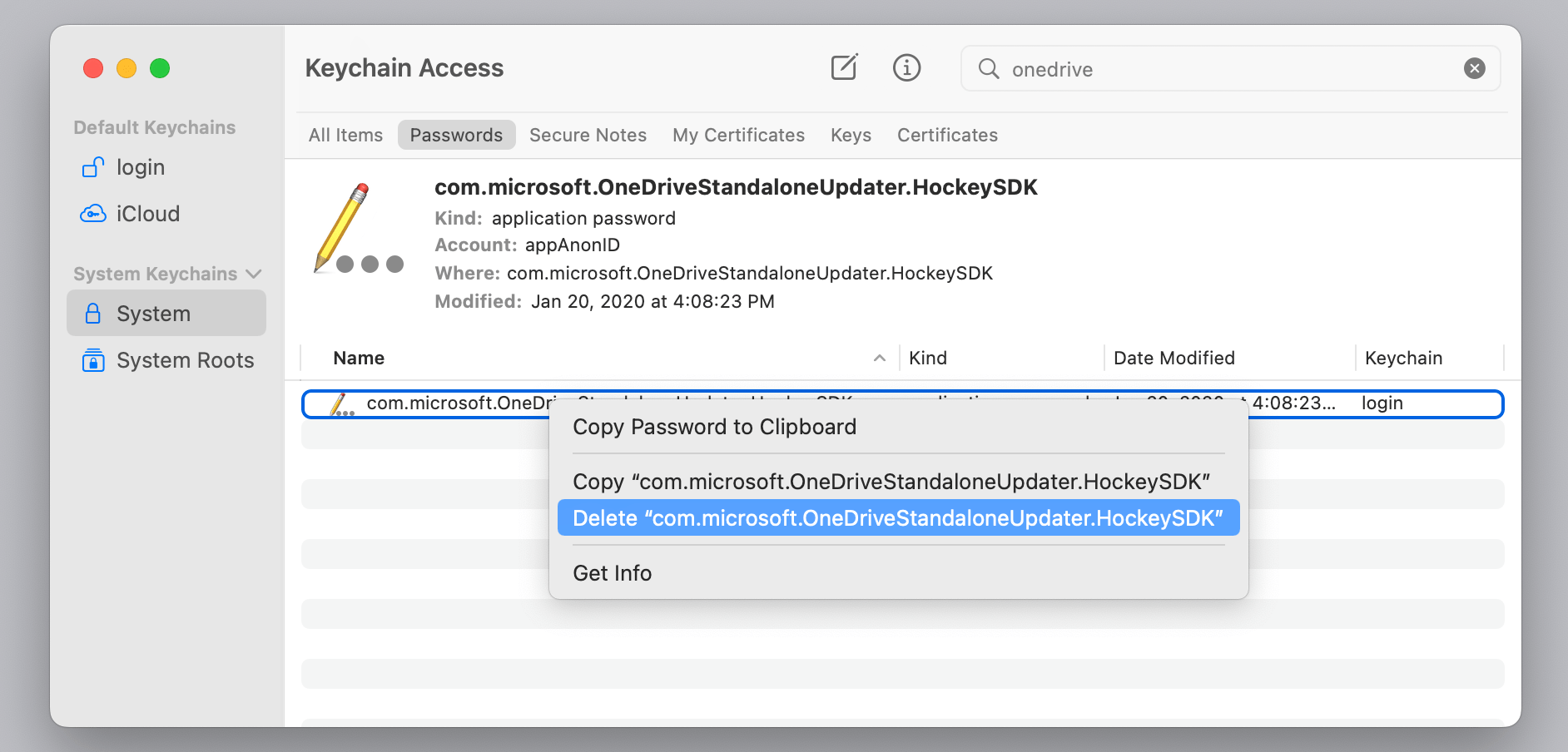Image resolution: width=1568 pixels, height=752 pixels.
Task: Switch to the All Items tab
Action: 345,135
